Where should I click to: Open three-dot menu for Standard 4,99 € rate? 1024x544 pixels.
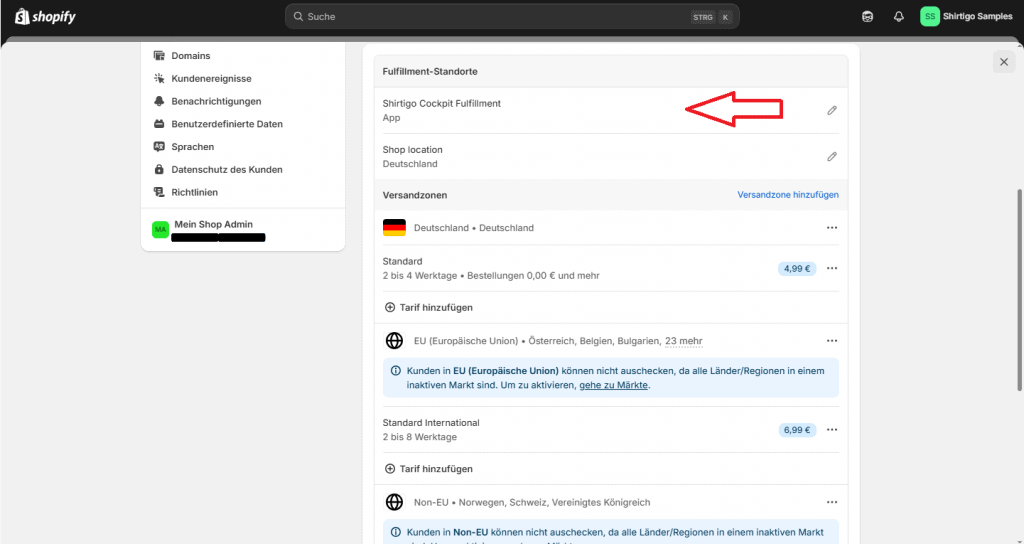point(832,268)
